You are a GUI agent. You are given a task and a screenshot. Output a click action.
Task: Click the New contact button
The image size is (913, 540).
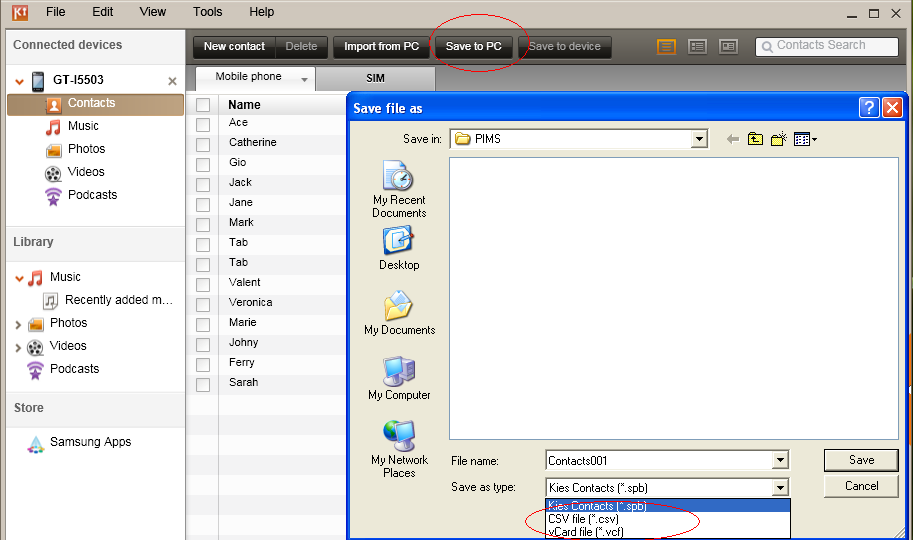coord(234,47)
